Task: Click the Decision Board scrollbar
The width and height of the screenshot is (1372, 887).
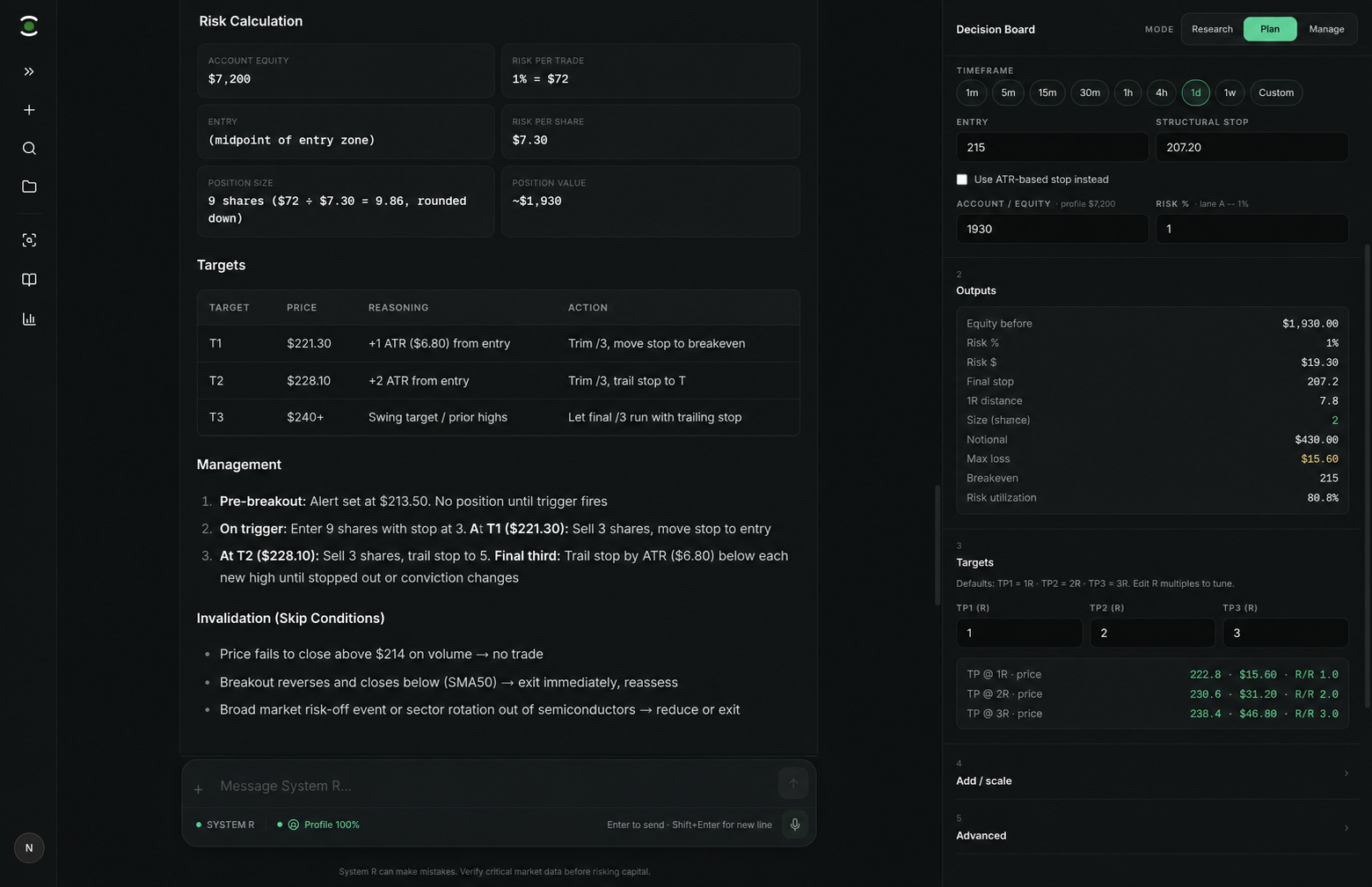Action: click(x=1368, y=475)
